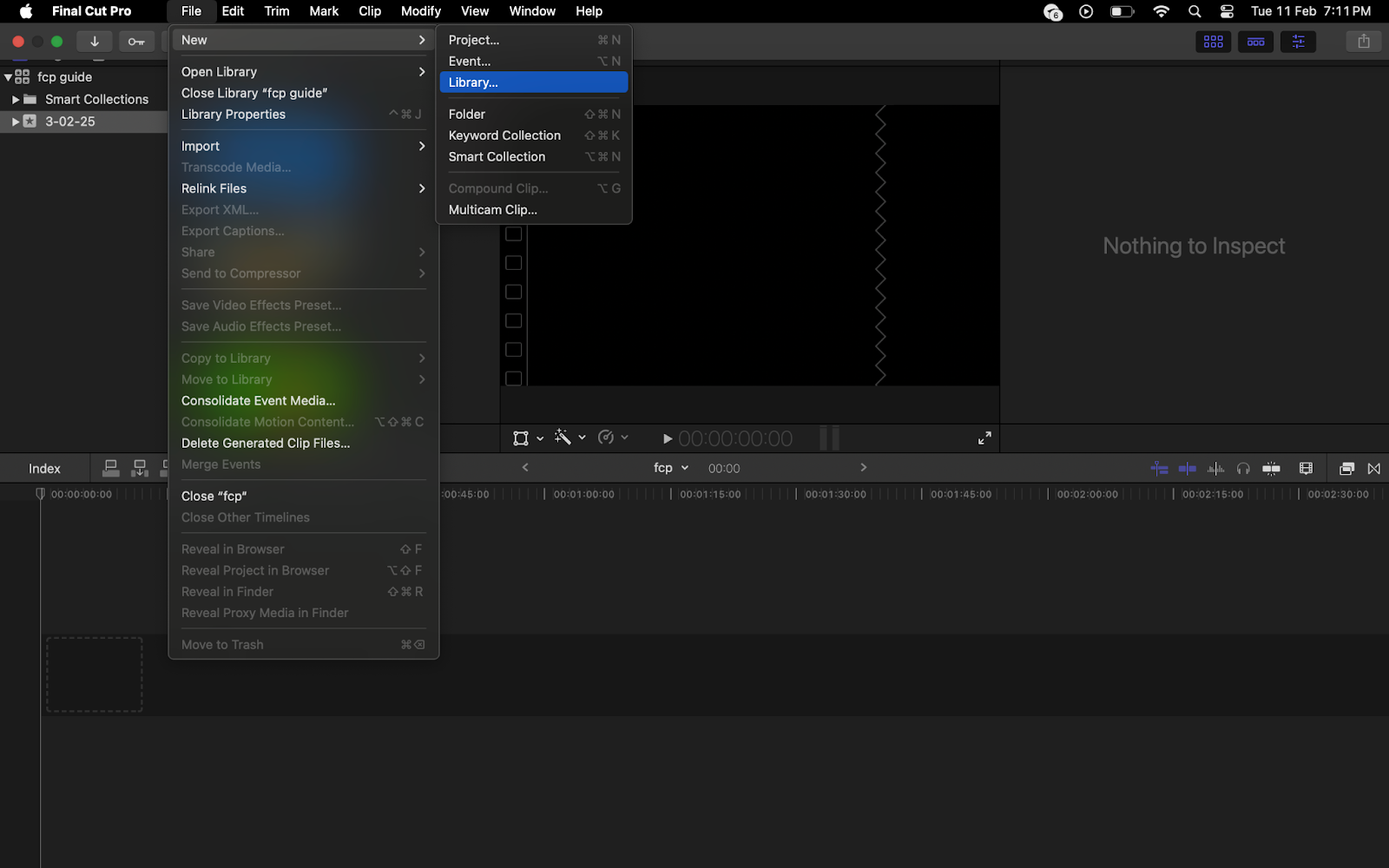Open the Trim menu
1389x868 pixels.
(x=277, y=11)
